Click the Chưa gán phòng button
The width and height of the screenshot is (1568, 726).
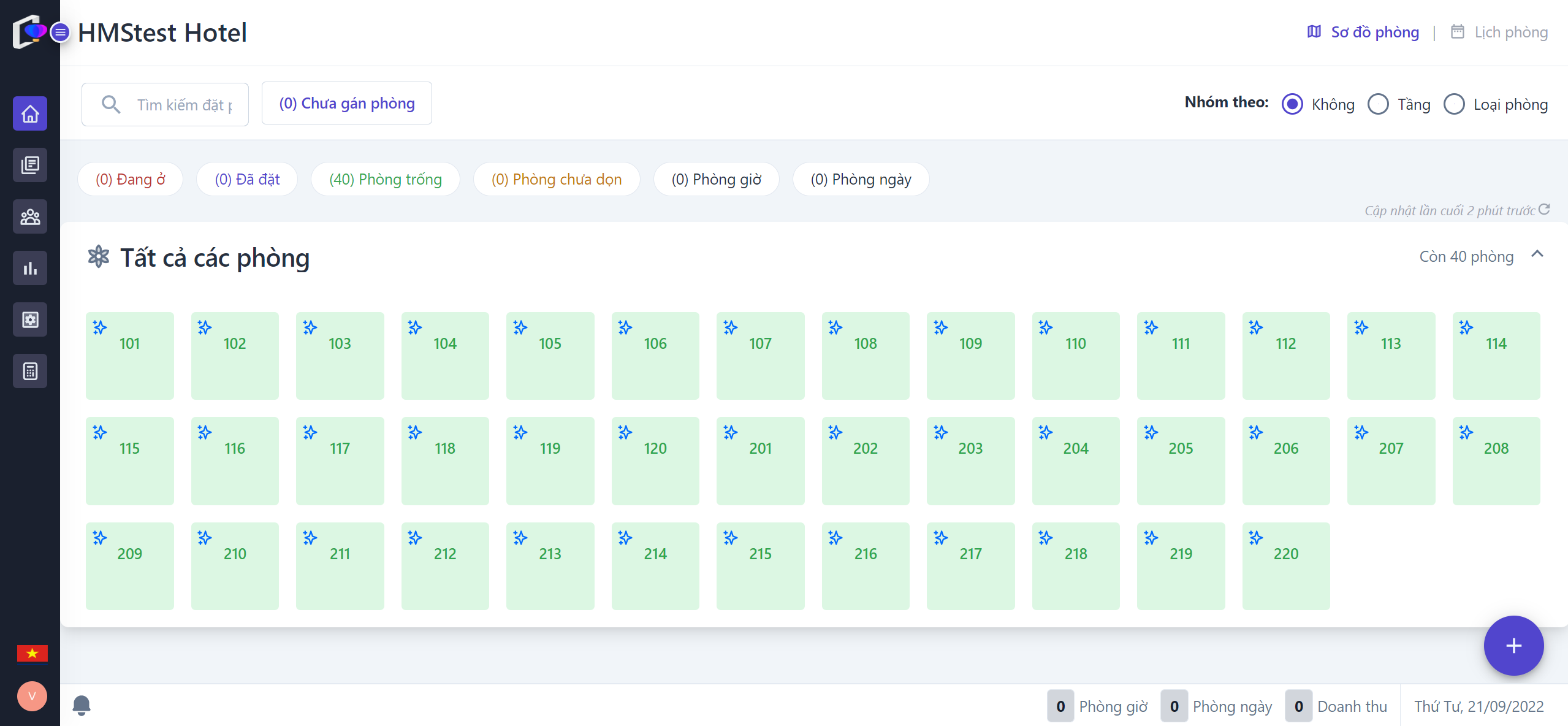click(x=347, y=104)
